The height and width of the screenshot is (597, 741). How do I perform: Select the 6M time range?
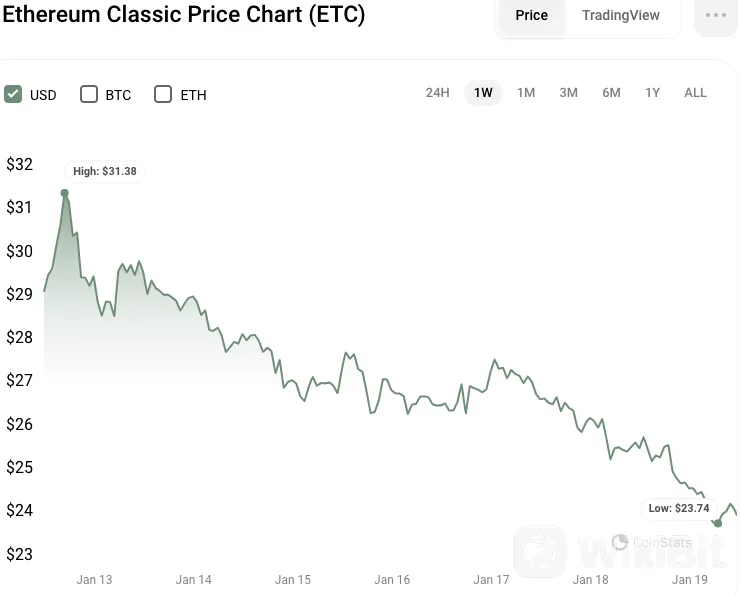611,93
